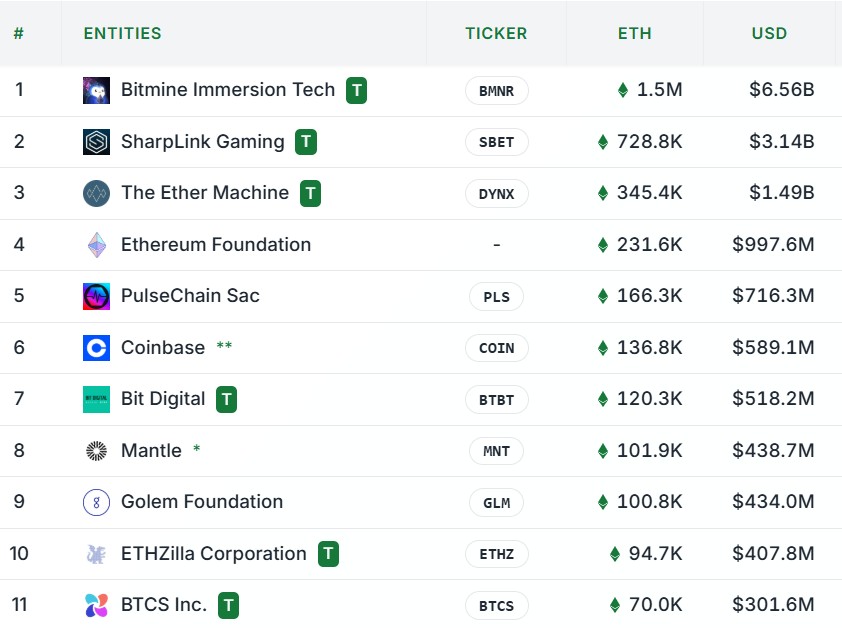Image resolution: width=842 pixels, height=628 pixels.
Task: Click the green T badge beside Bit Digital
Action: (226, 400)
